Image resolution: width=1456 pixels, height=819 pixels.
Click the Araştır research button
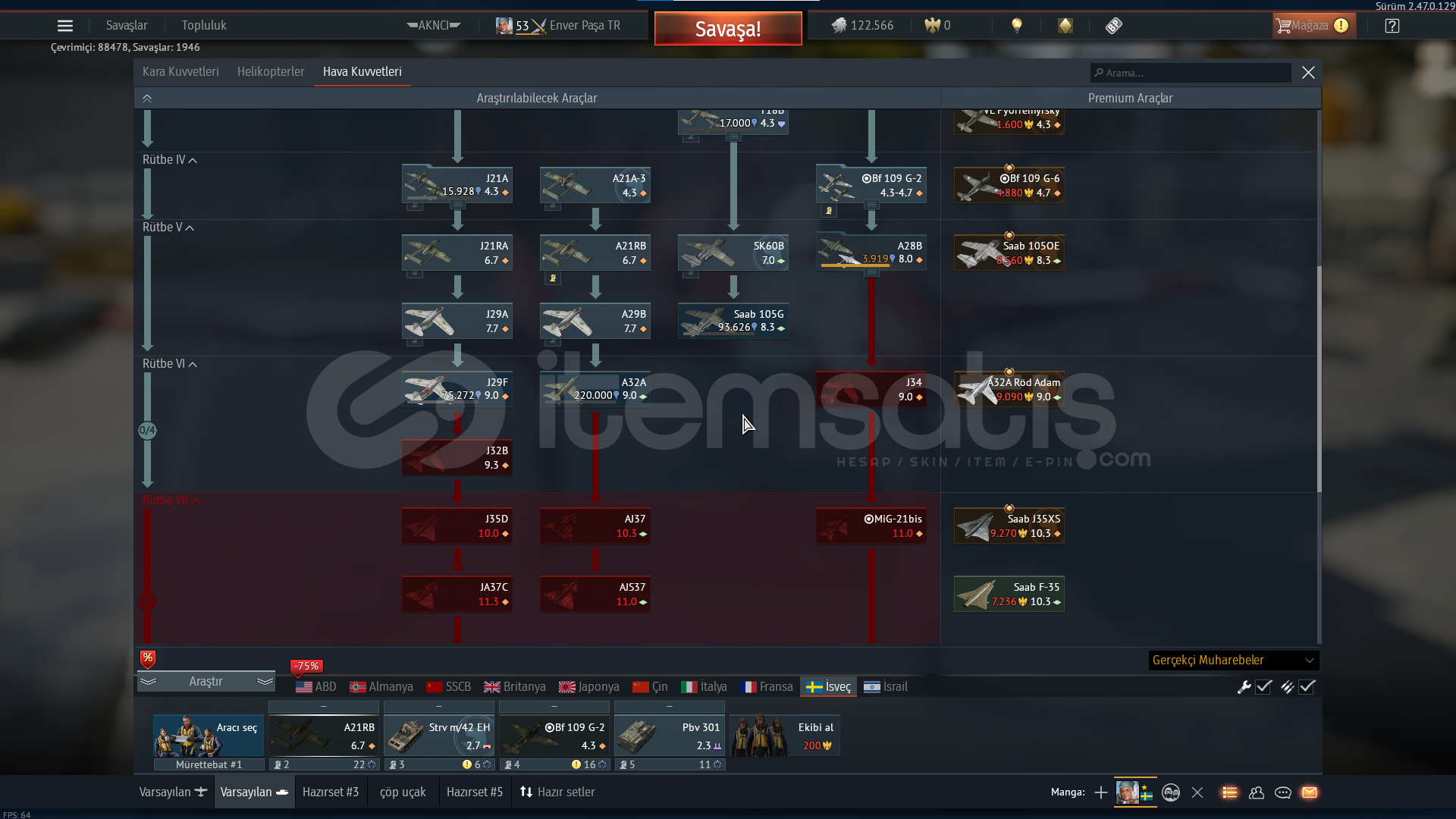(206, 682)
